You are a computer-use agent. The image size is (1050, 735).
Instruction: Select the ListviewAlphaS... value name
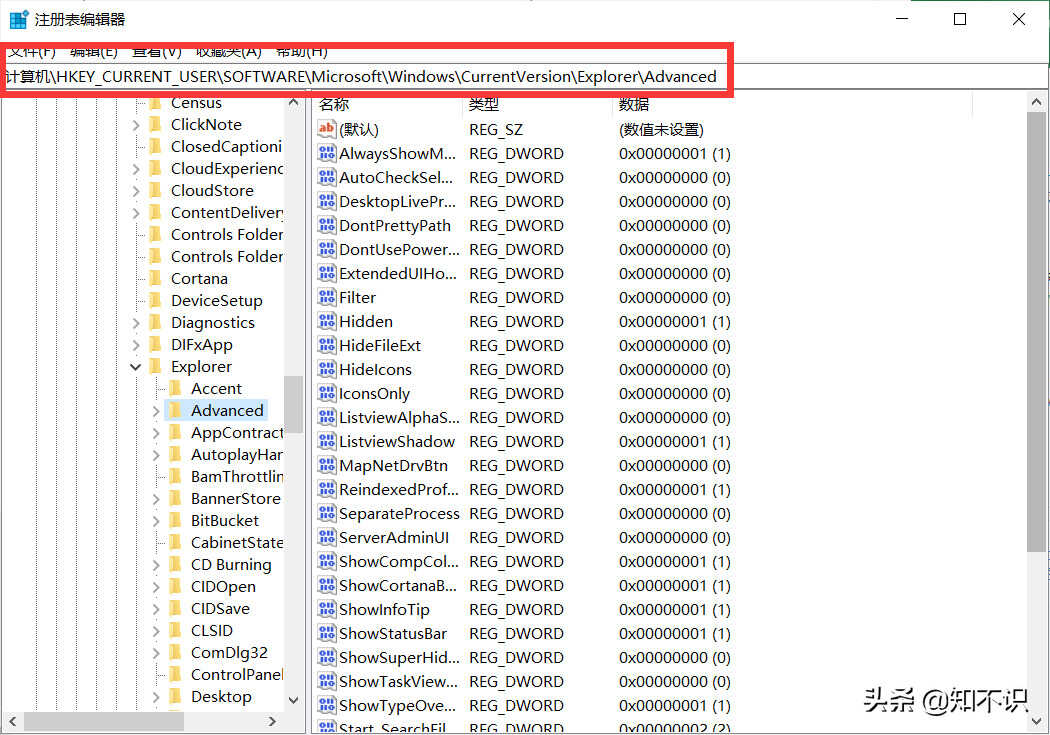(x=399, y=418)
